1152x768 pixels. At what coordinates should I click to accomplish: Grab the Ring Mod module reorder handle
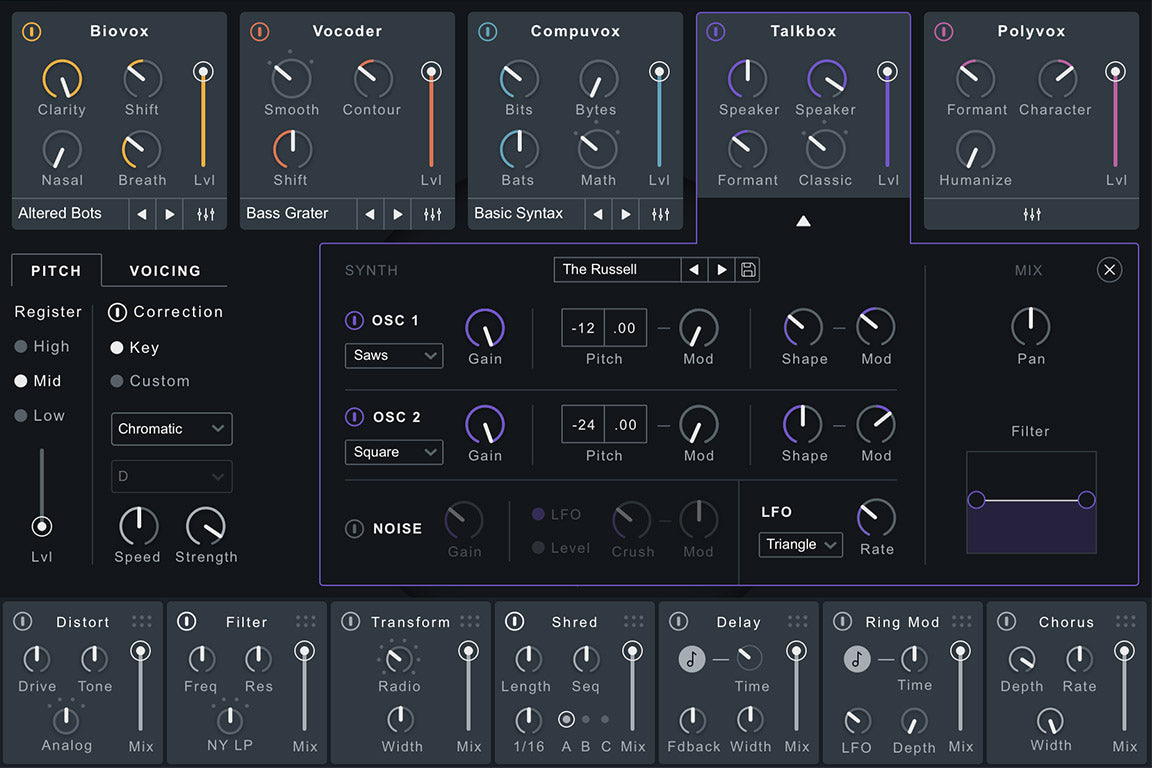pos(962,622)
